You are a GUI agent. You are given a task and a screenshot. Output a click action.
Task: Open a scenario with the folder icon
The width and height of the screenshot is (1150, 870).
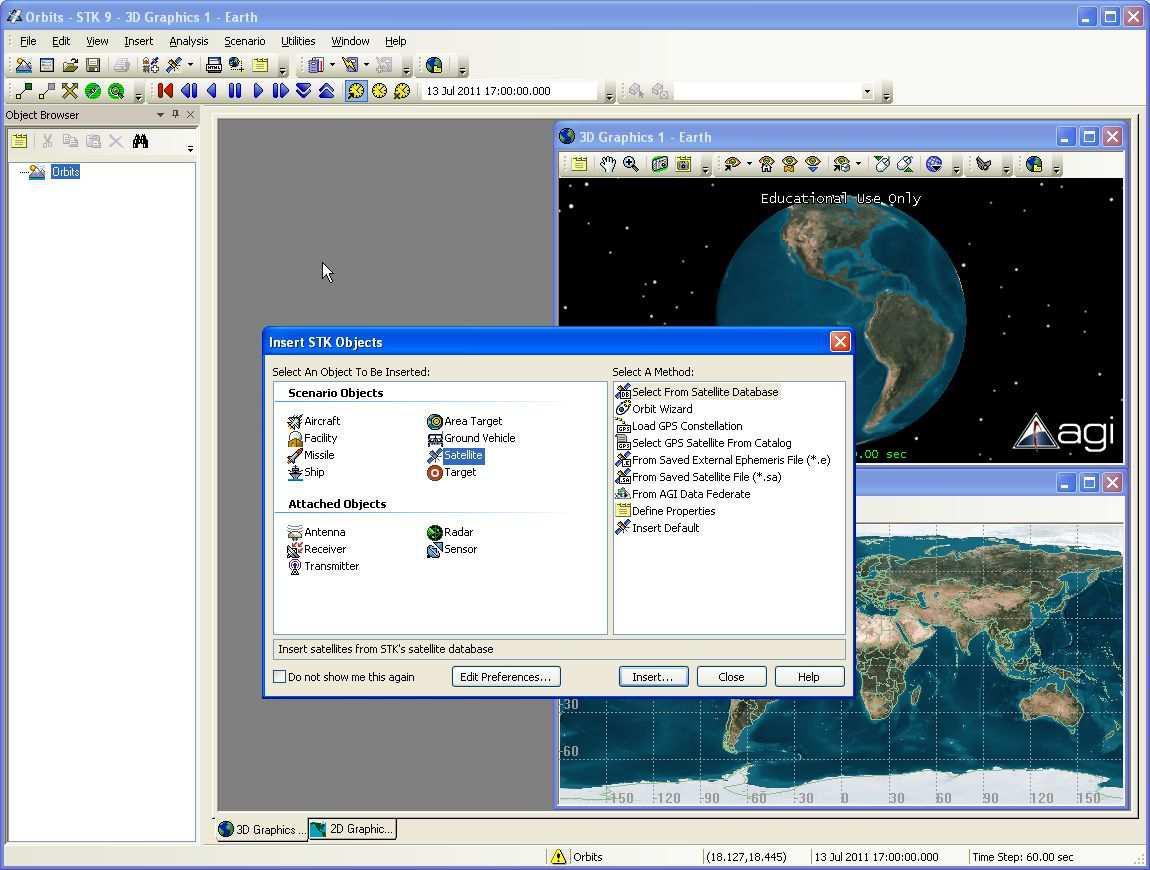coord(70,65)
